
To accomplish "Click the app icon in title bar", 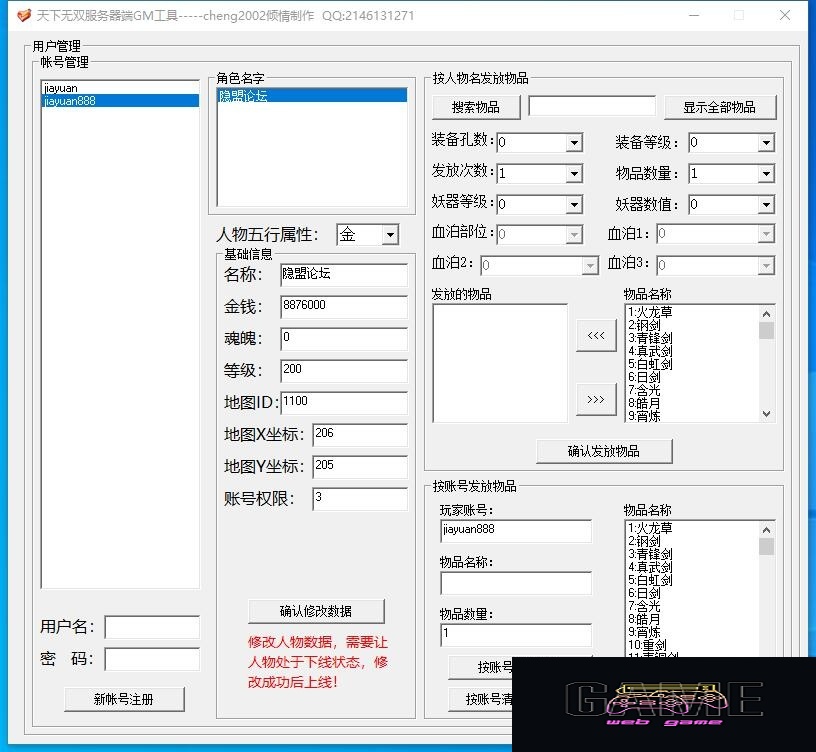I will click(x=23, y=15).
